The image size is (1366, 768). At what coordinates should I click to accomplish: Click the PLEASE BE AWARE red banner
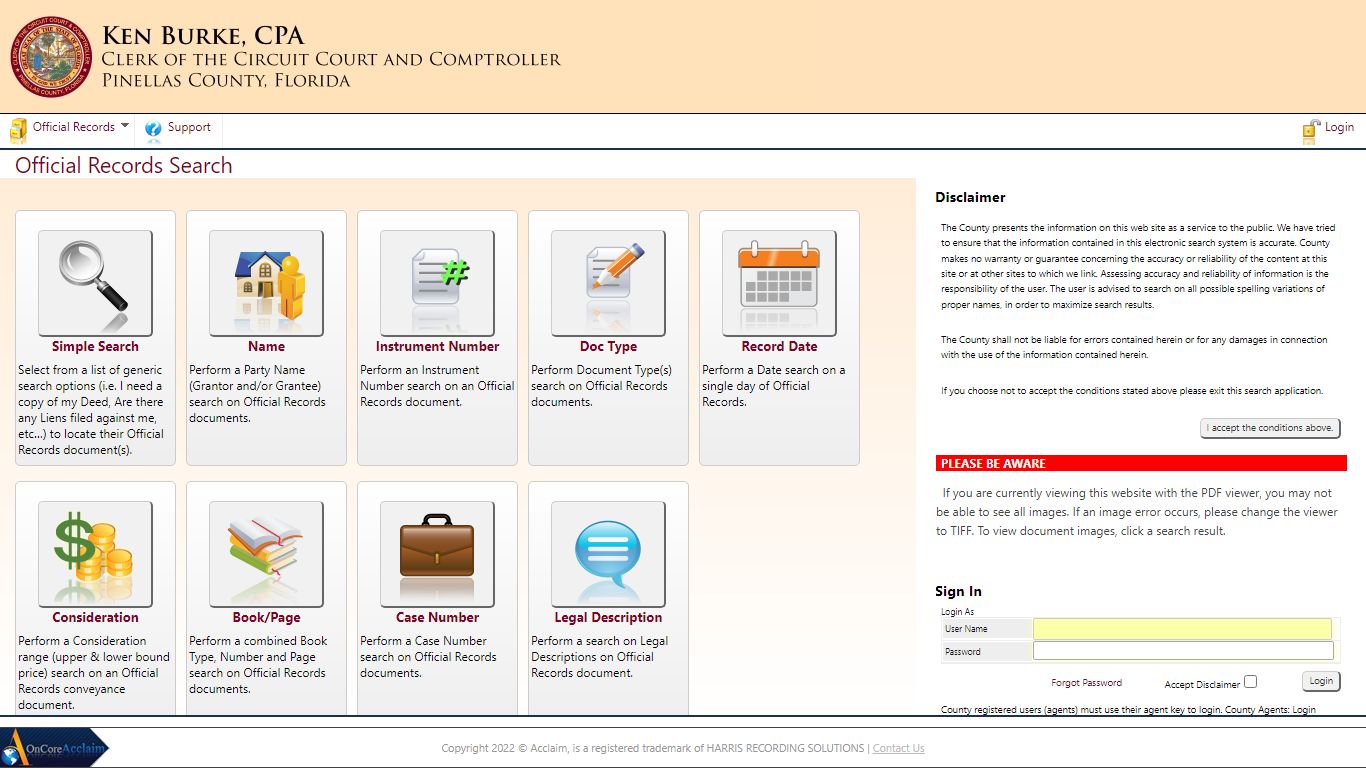tap(1141, 464)
